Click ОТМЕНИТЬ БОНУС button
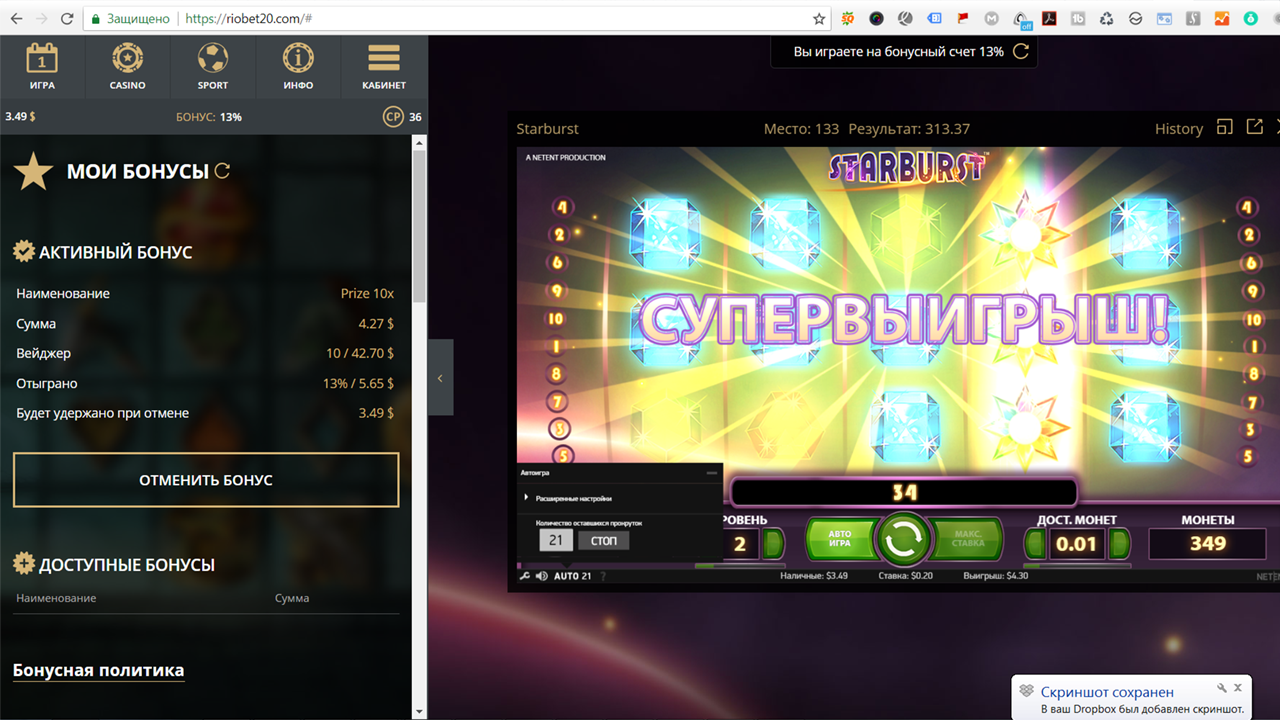1280x720 pixels. click(206, 480)
